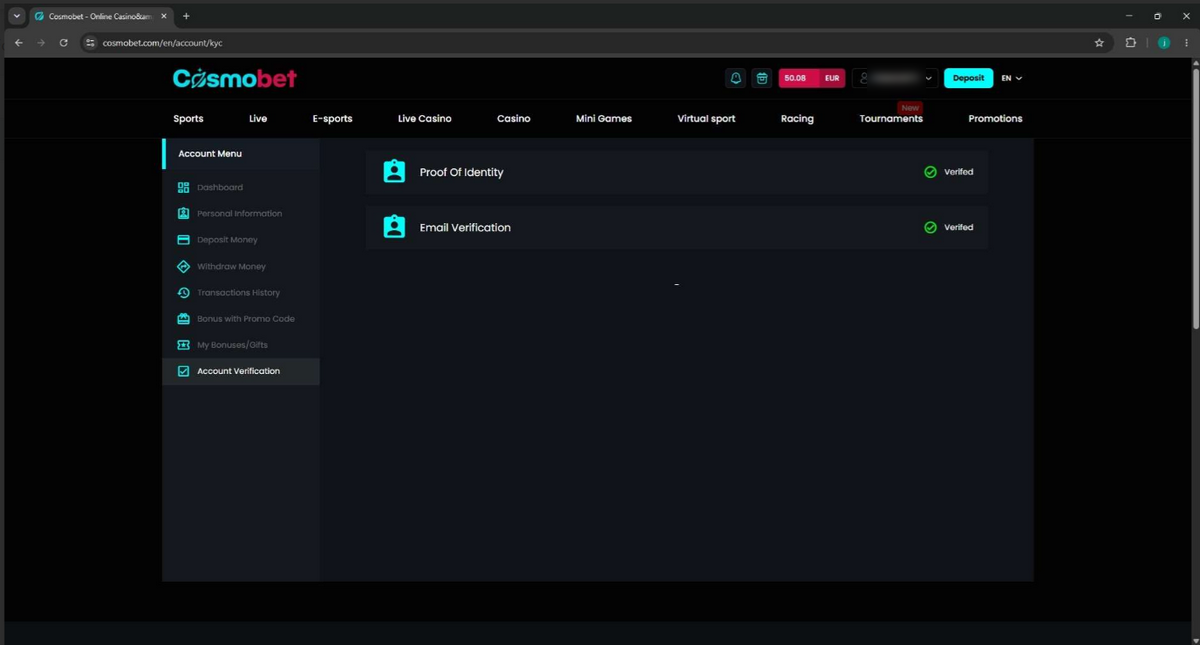Click the Deposit Money card icon
This screenshot has height=645, width=1200.
click(x=183, y=240)
